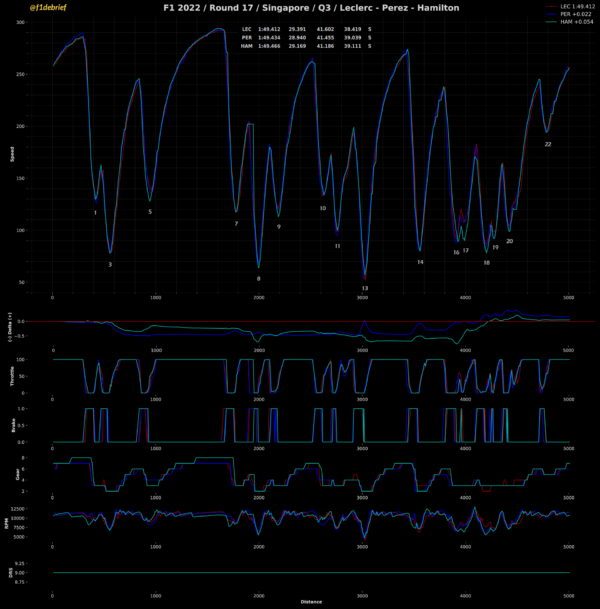Click the red LEC line sample in legend

[x=551, y=7]
